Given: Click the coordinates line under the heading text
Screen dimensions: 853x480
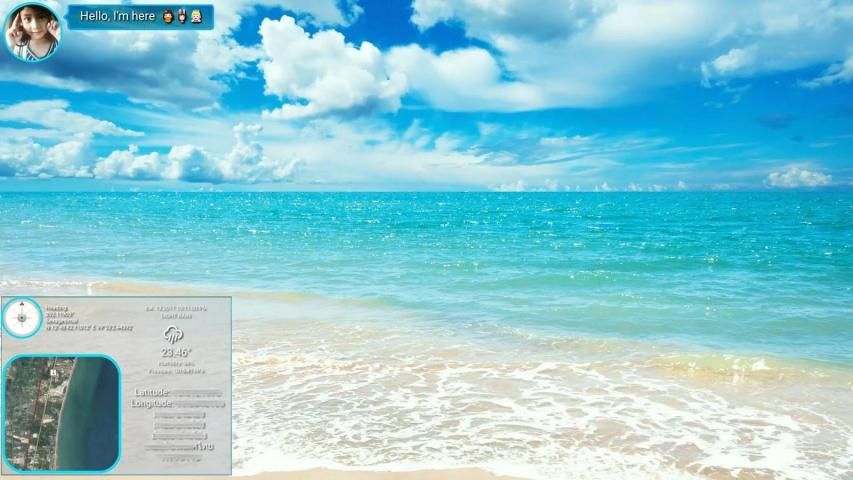Looking at the screenshot, I should point(88,327).
